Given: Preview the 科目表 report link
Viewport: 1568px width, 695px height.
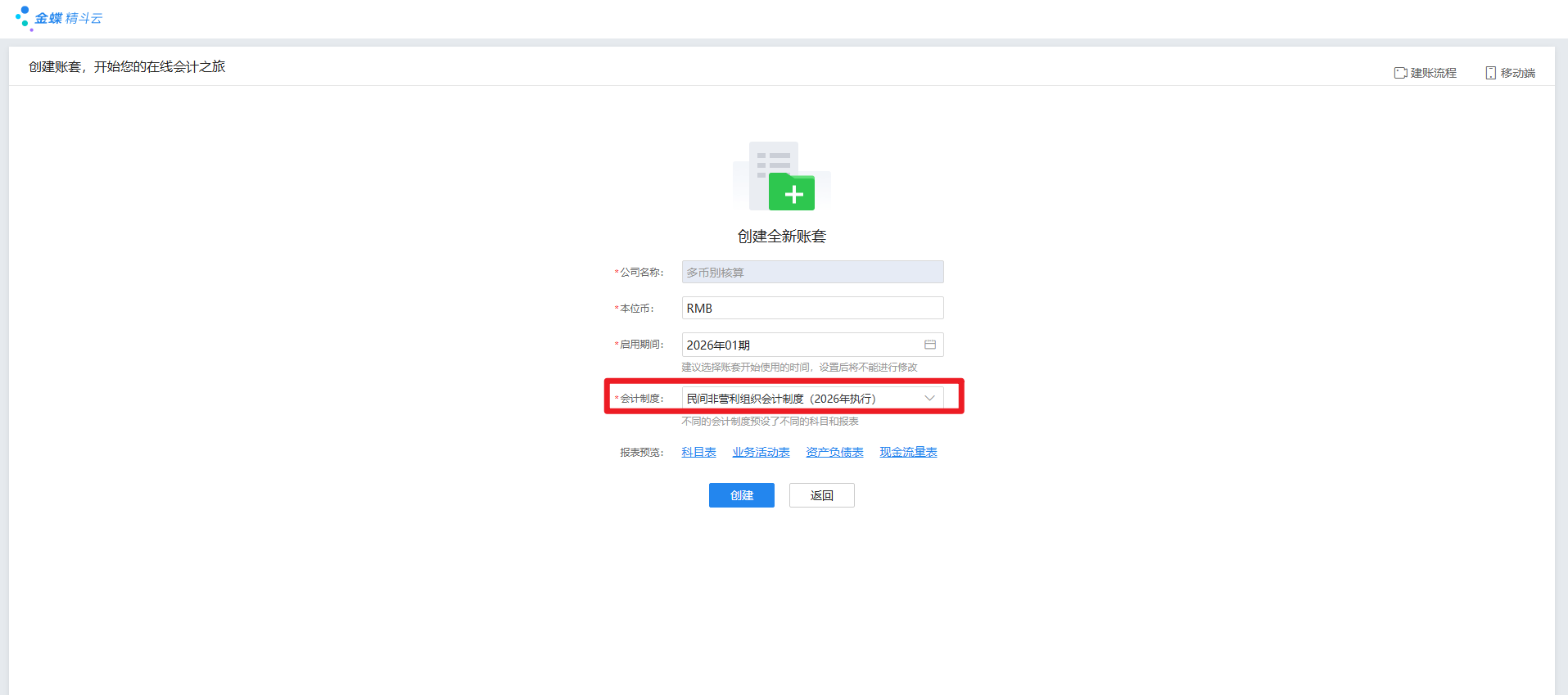Looking at the screenshot, I should [698, 453].
